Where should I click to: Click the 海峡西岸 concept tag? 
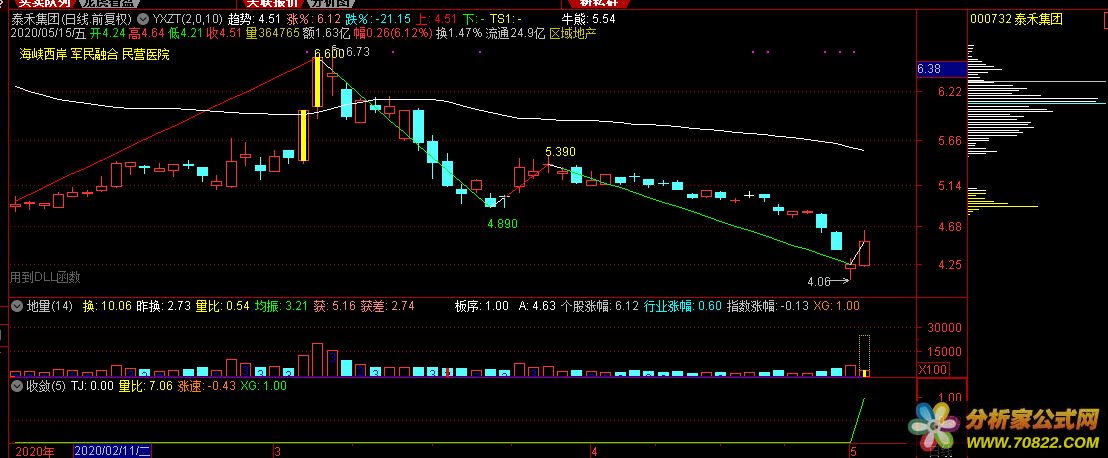pyautogui.click(x=42, y=54)
